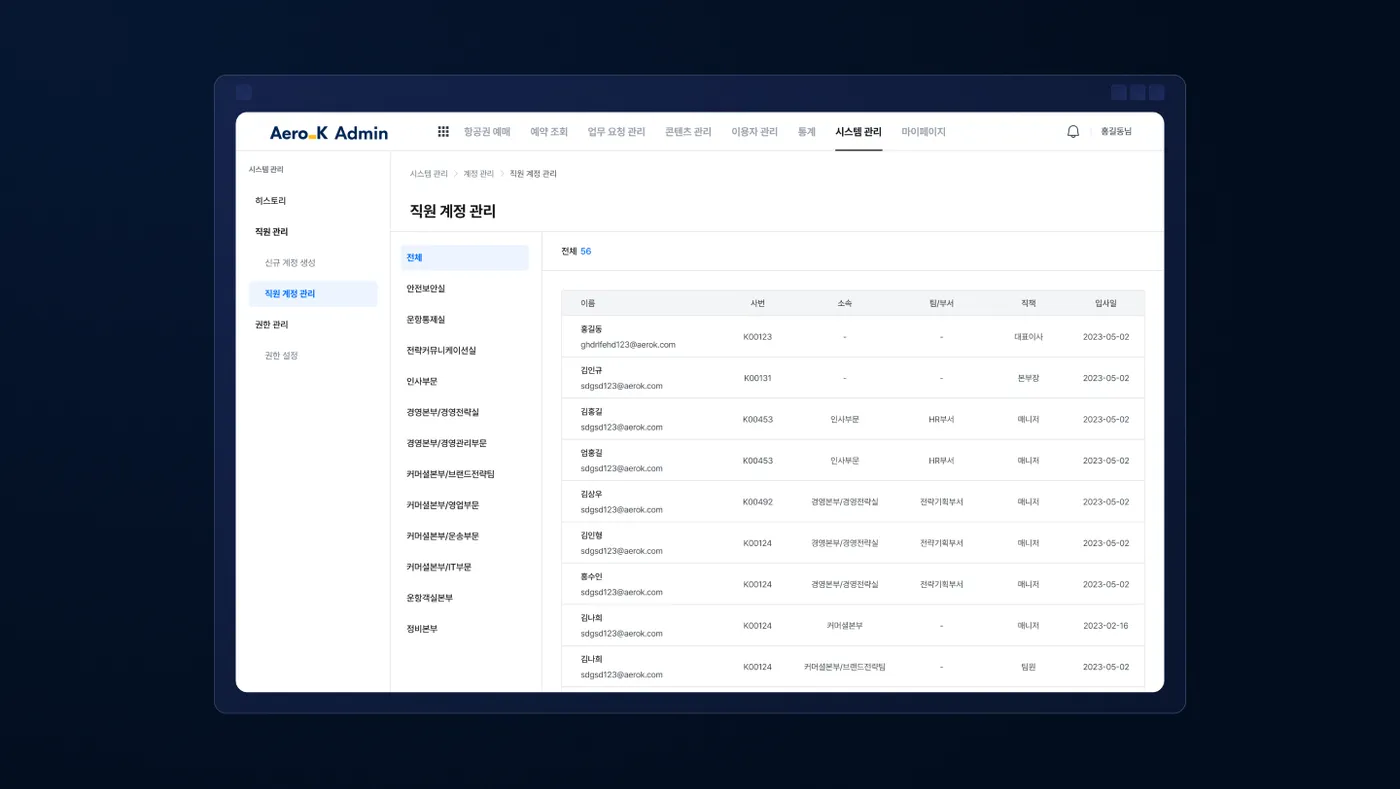1400x789 pixels.
Task: Click 전체 56 total count label
Action: tap(576, 251)
